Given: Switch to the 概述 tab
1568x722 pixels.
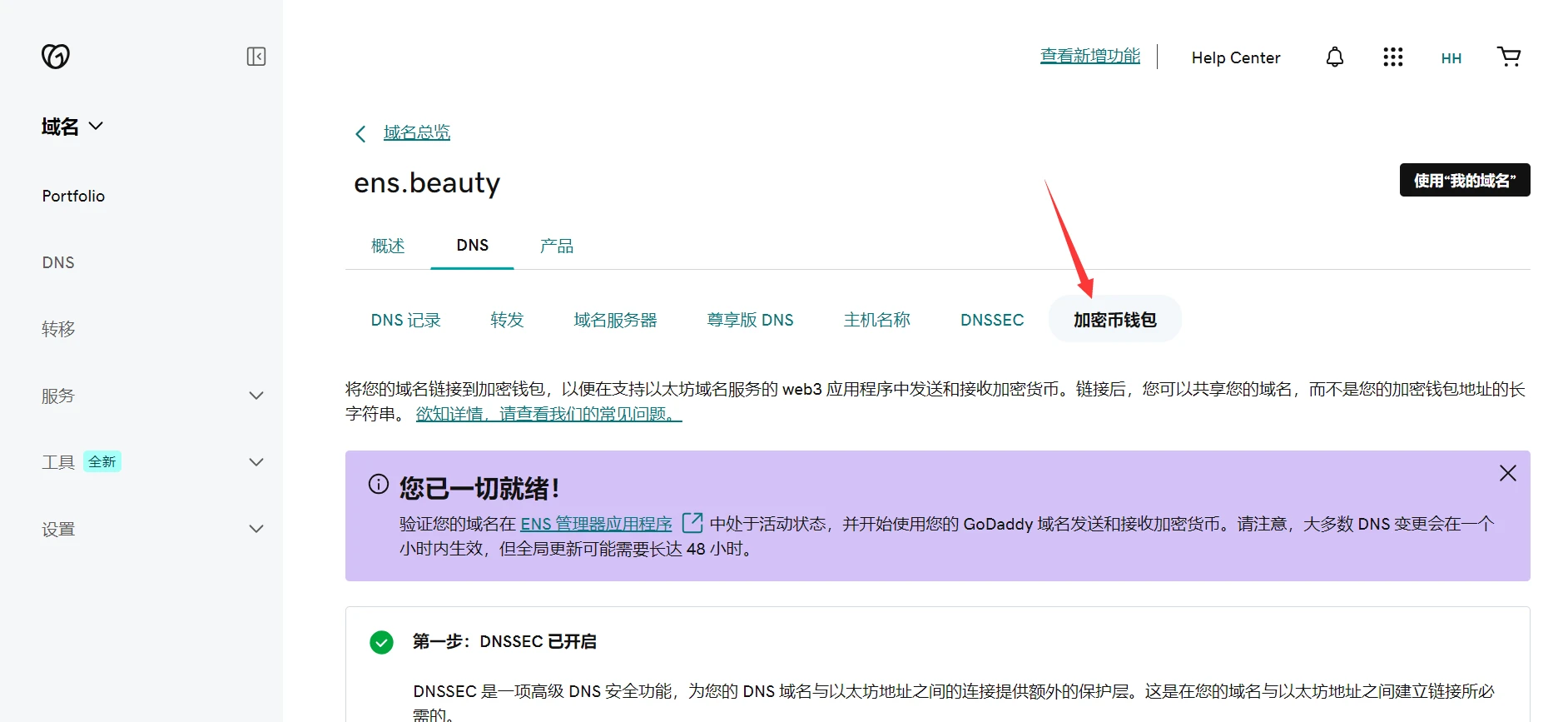Looking at the screenshot, I should (x=388, y=246).
